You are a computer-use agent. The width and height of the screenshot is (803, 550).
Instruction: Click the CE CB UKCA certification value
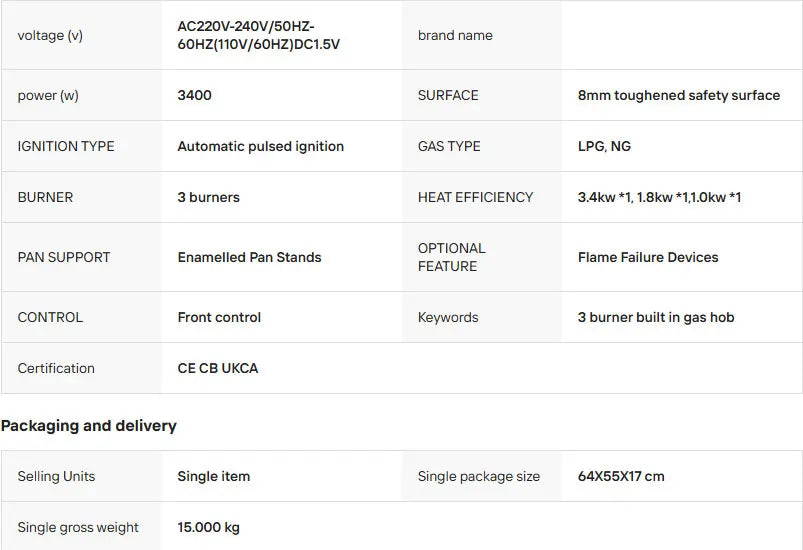coord(217,368)
